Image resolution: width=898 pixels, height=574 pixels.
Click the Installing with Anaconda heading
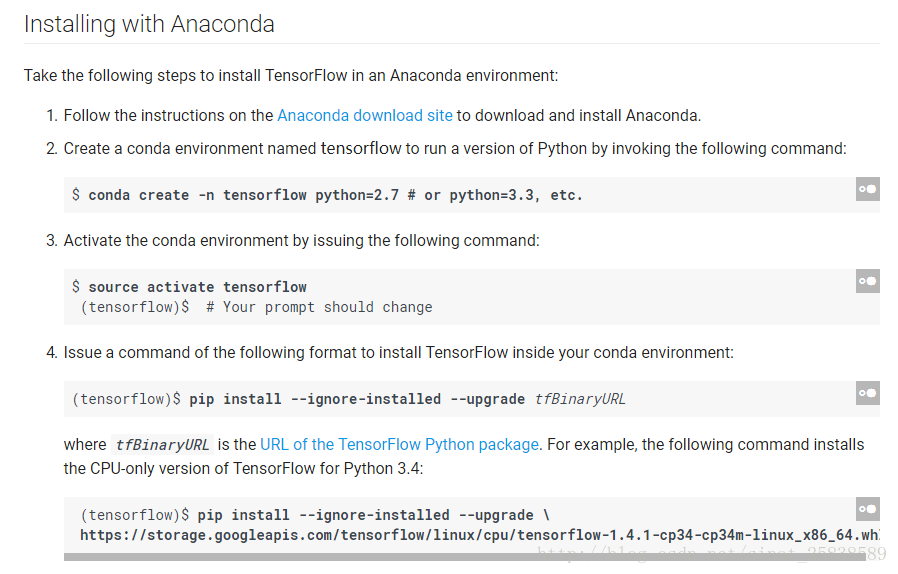pyautogui.click(x=149, y=24)
